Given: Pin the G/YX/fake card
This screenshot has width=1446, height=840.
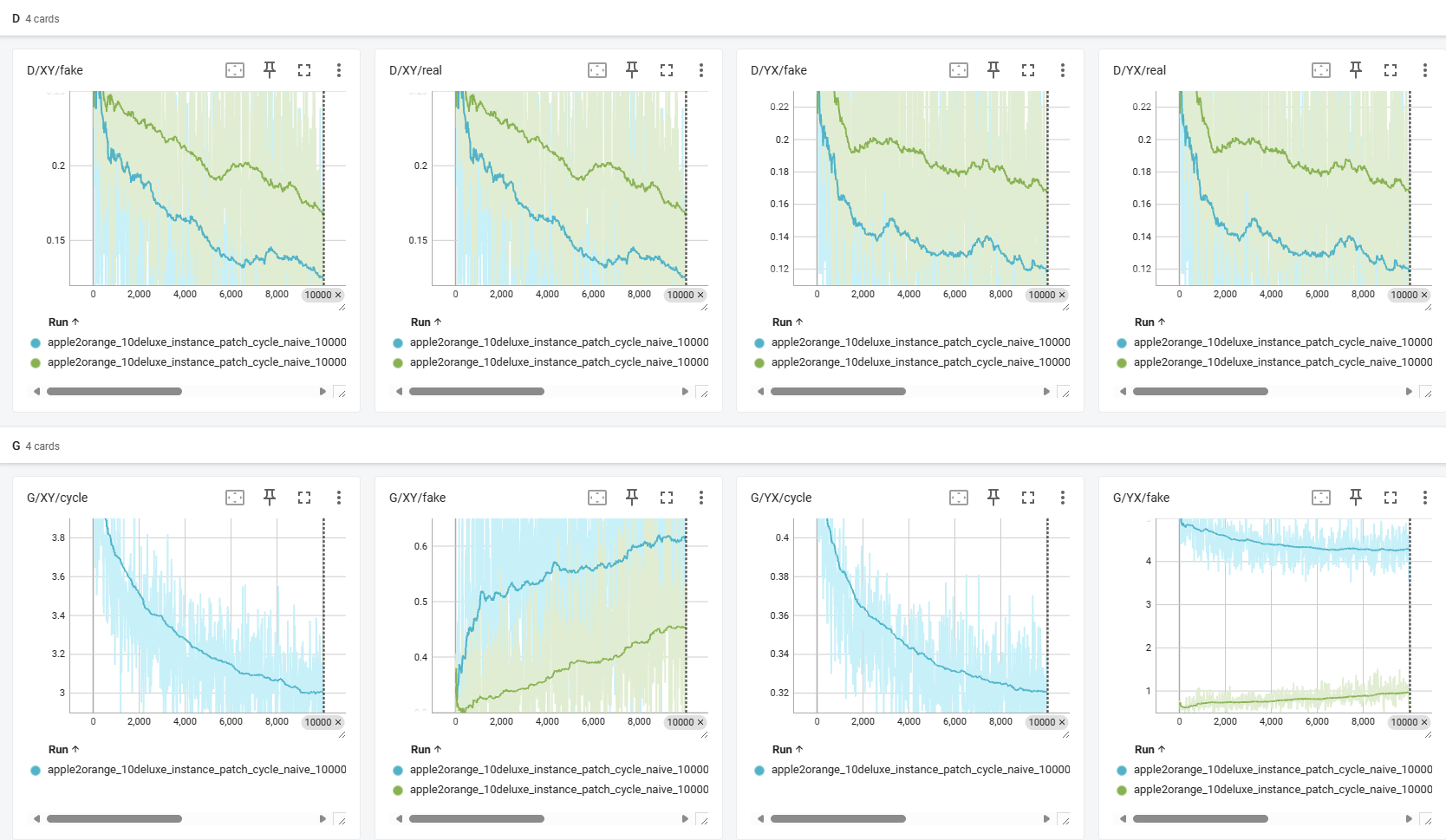Looking at the screenshot, I should click(1356, 498).
